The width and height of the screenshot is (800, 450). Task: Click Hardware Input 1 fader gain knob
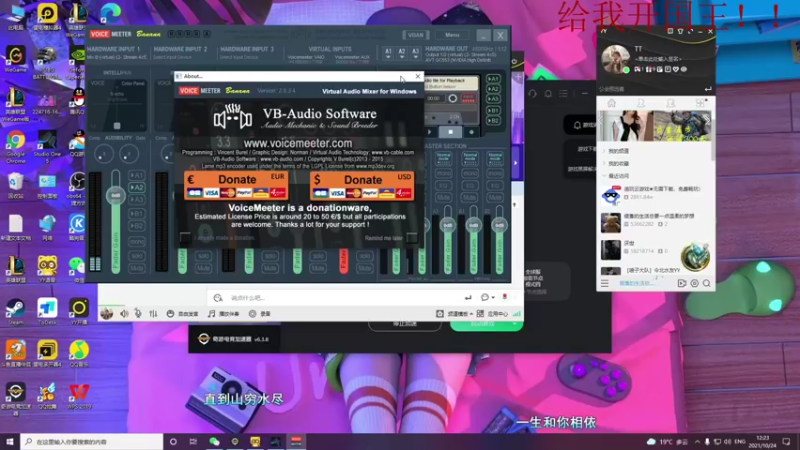(116, 196)
